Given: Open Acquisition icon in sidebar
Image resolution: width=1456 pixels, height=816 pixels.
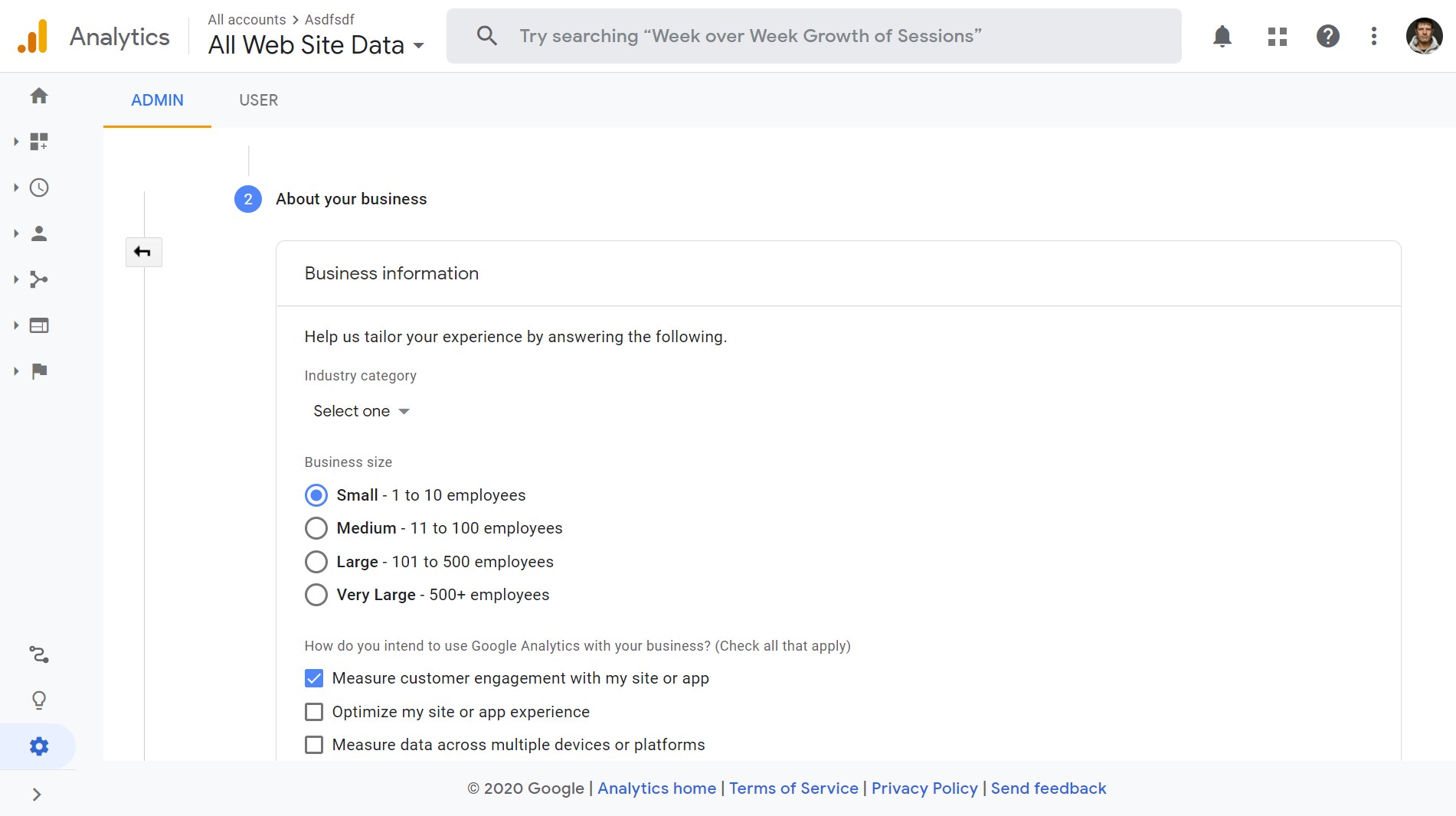Looking at the screenshot, I should click(39, 279).
